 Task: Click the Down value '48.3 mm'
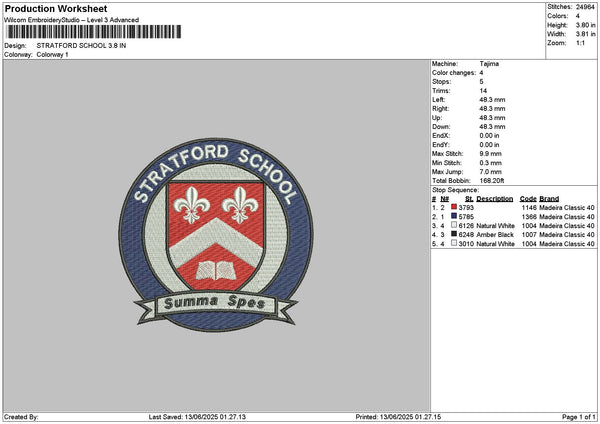(492, 127)
